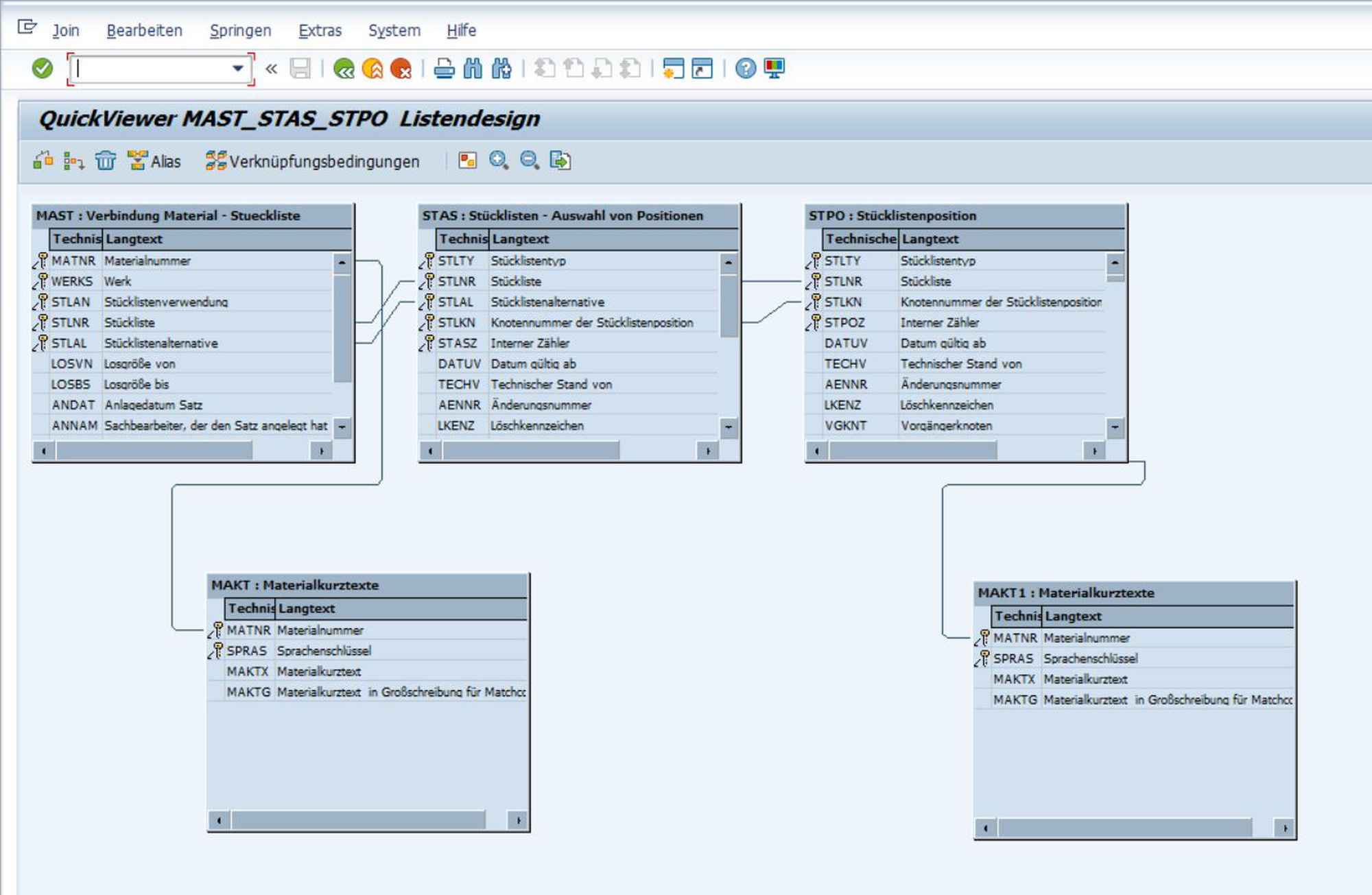Select STPOZ row in STPO table

coord(956,323)
